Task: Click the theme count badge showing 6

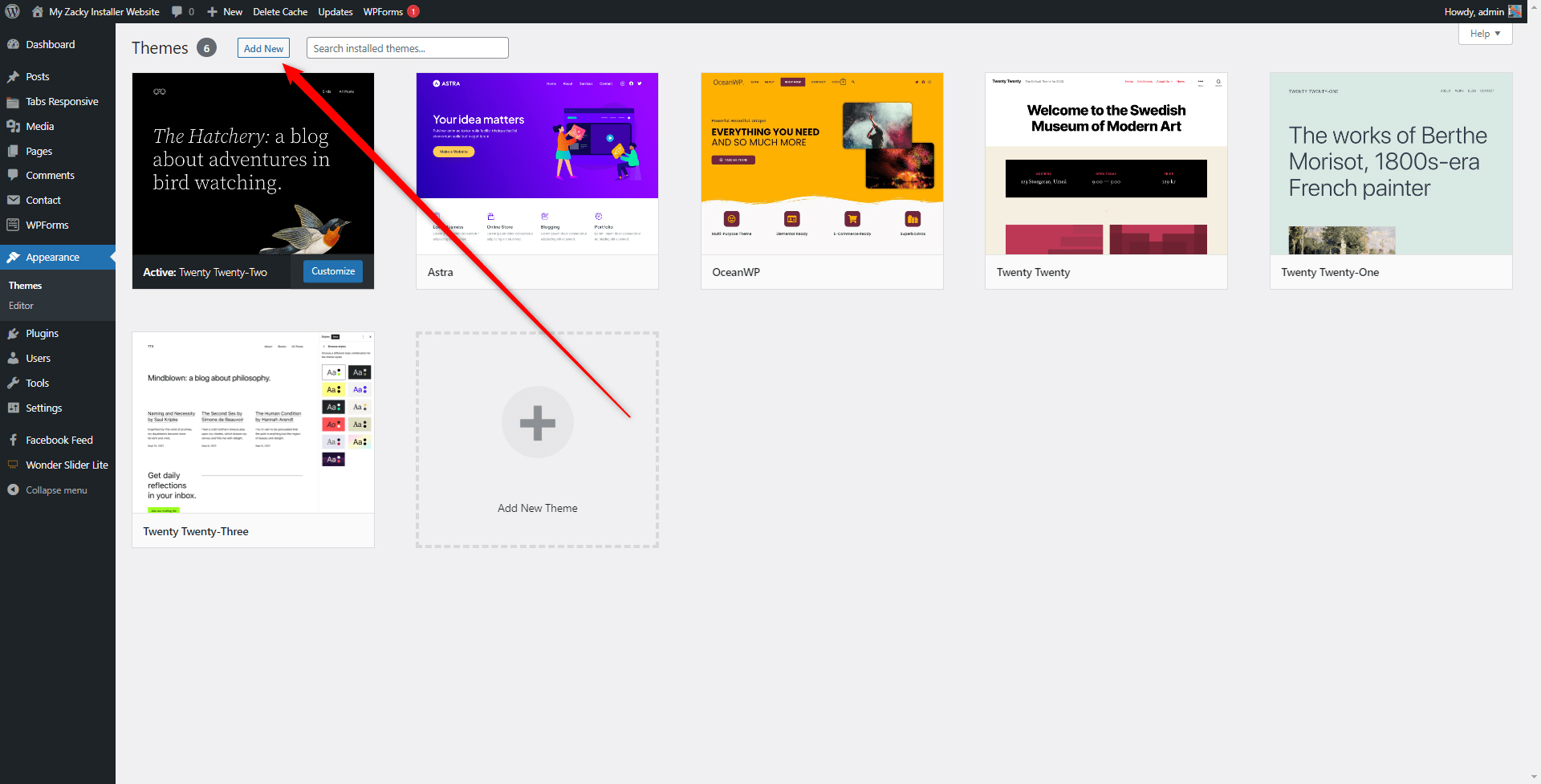Action: (x=206, y=48)
